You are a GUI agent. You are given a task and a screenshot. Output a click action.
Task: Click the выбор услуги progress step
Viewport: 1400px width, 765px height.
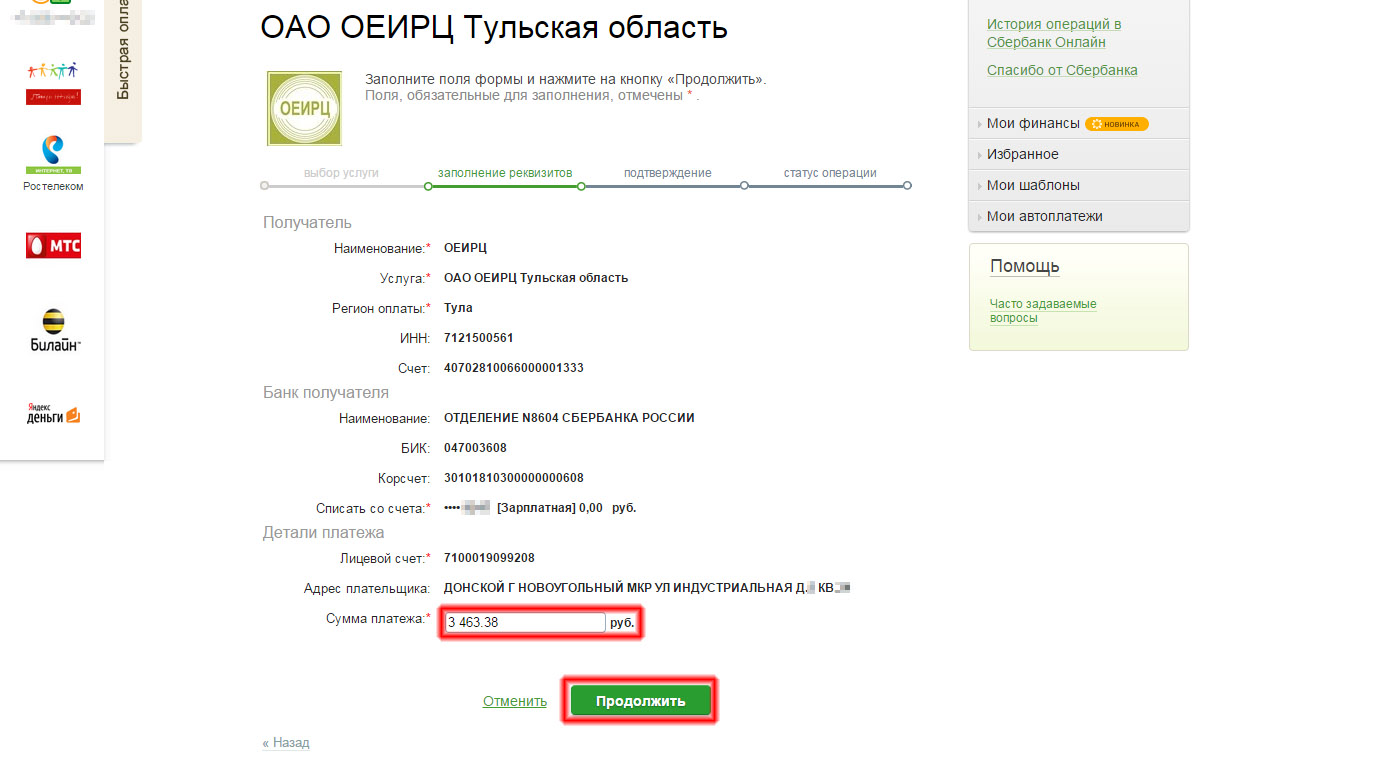(341, 173)
